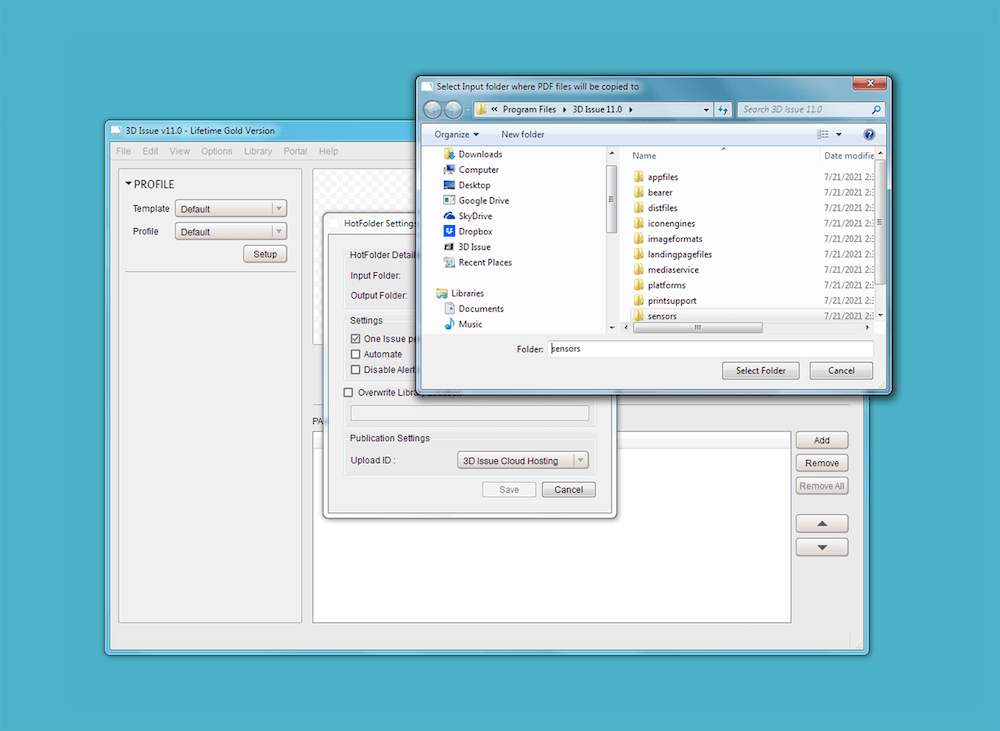Click the search magnifier icon
Viewport: 1000px width, 731px height.
point(876,110)
